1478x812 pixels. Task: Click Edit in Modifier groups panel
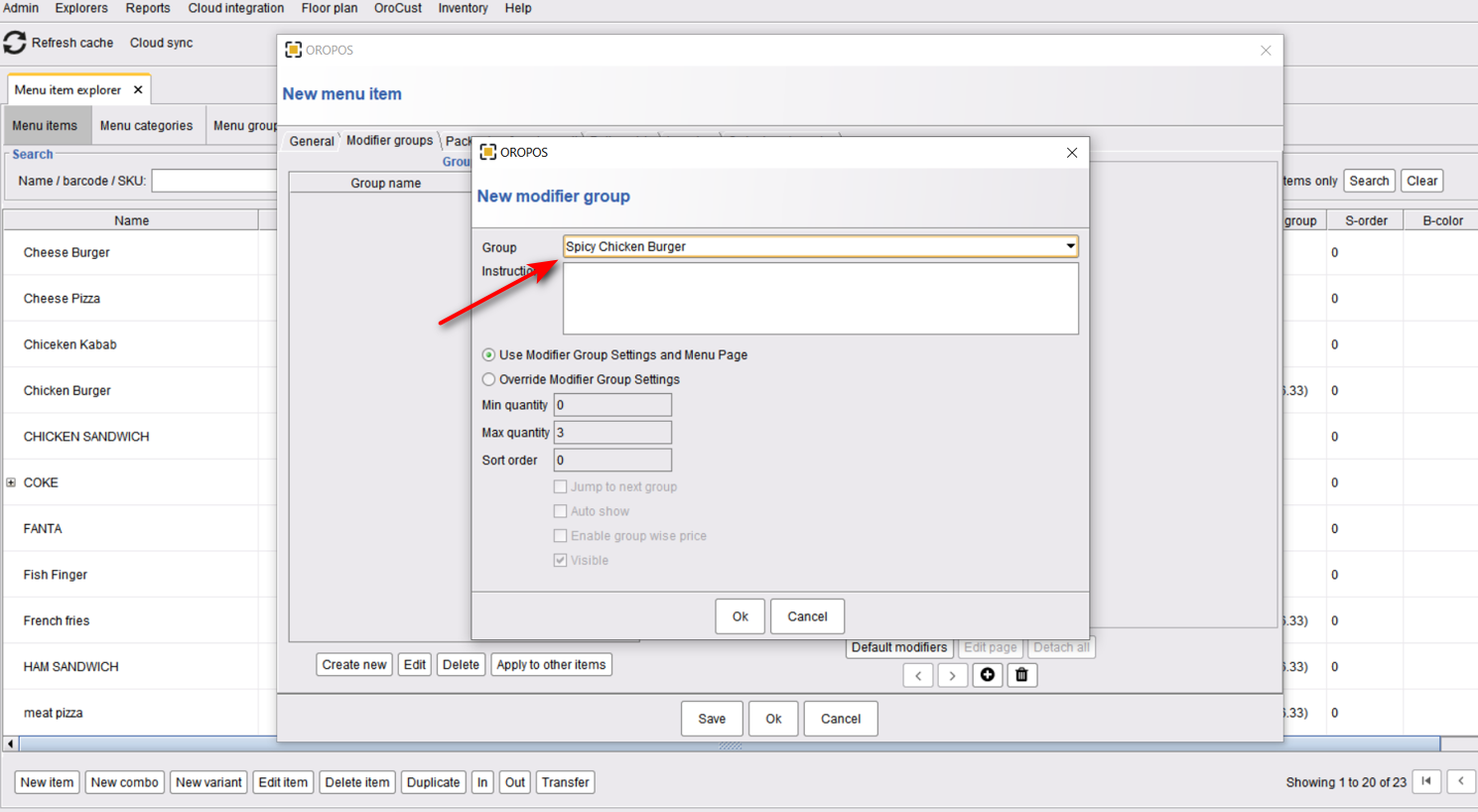[x=415, y=665]
